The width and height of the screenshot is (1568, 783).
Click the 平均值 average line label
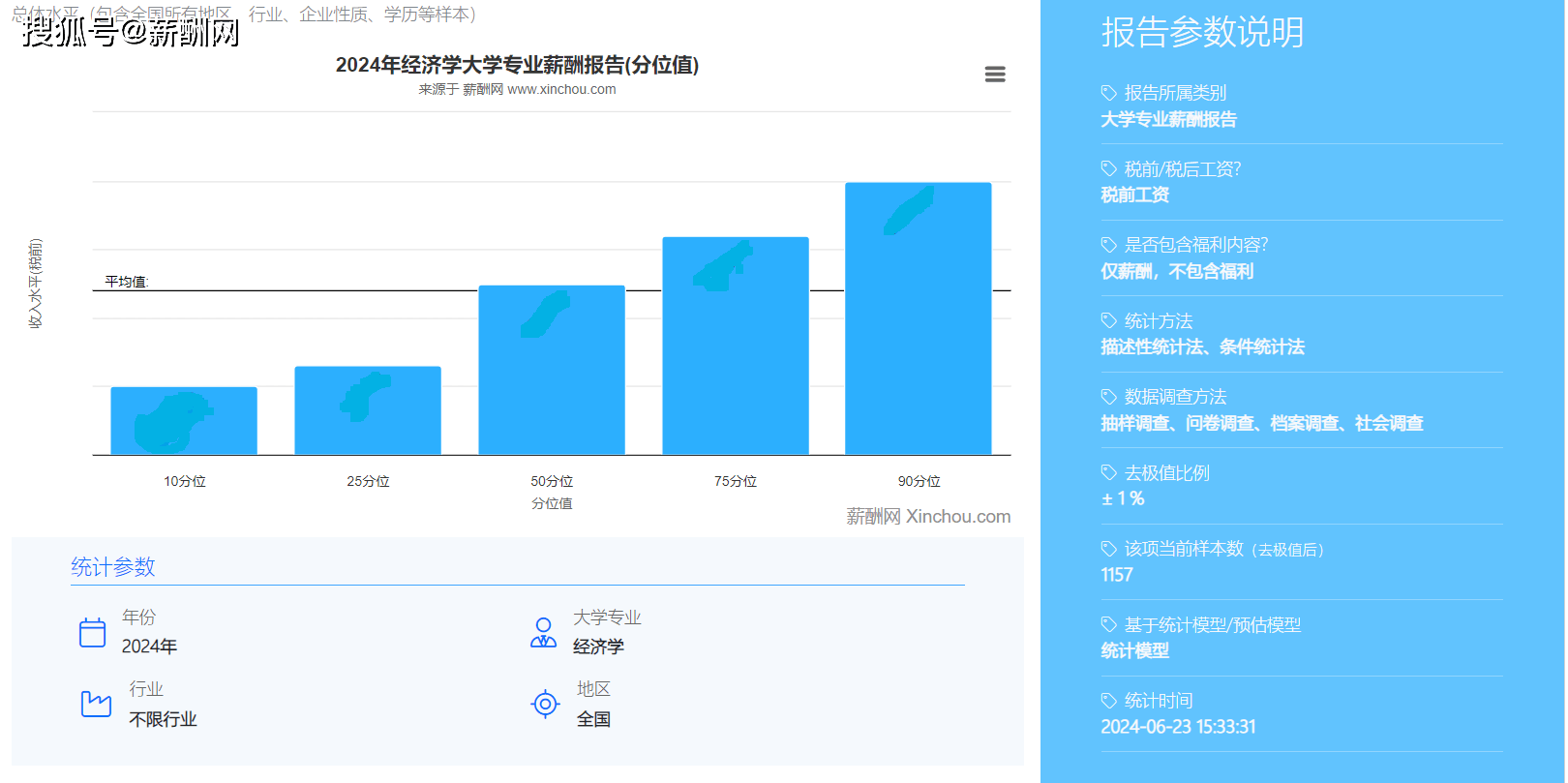pos(127,282)
